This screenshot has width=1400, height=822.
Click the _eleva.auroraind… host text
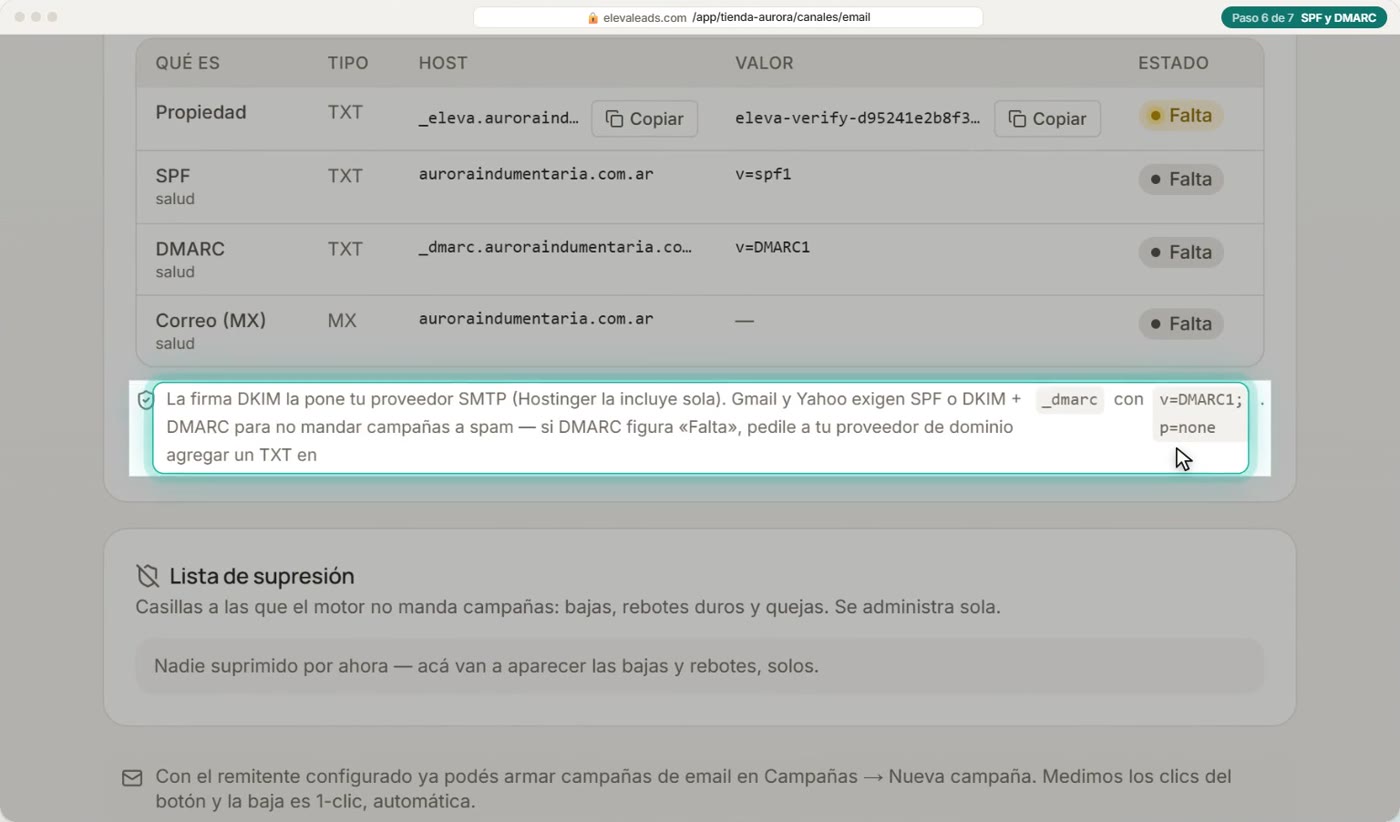[498, 118]
